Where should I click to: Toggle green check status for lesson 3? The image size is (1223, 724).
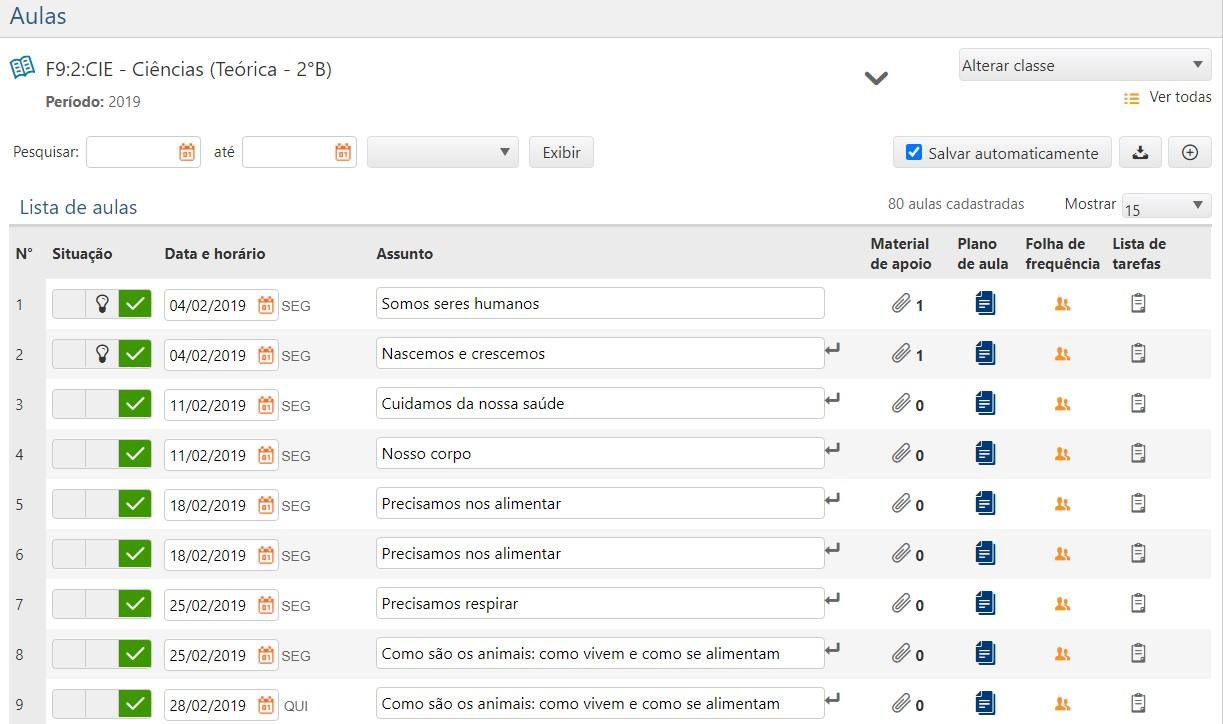point(135,404)
